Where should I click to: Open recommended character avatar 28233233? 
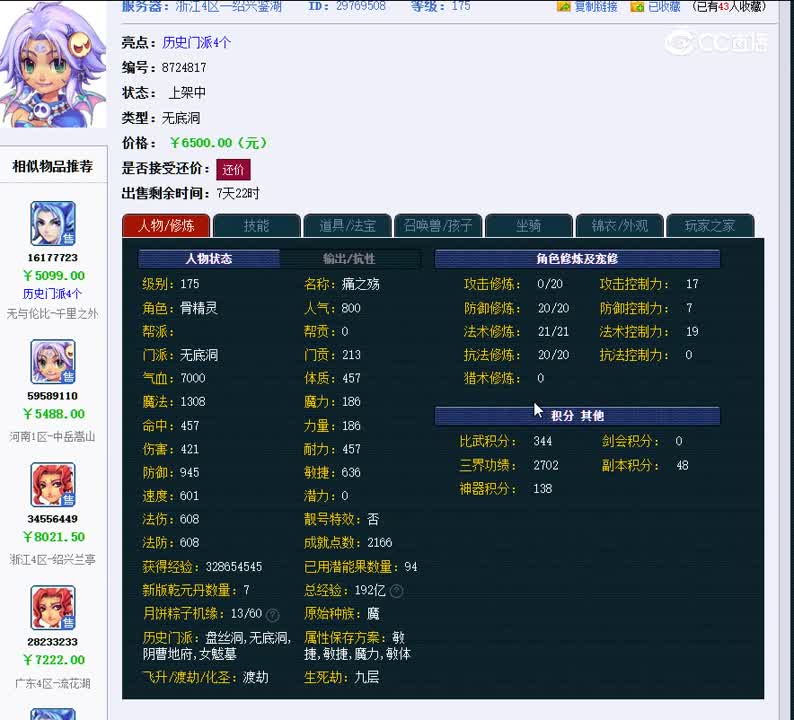point(53,608)
